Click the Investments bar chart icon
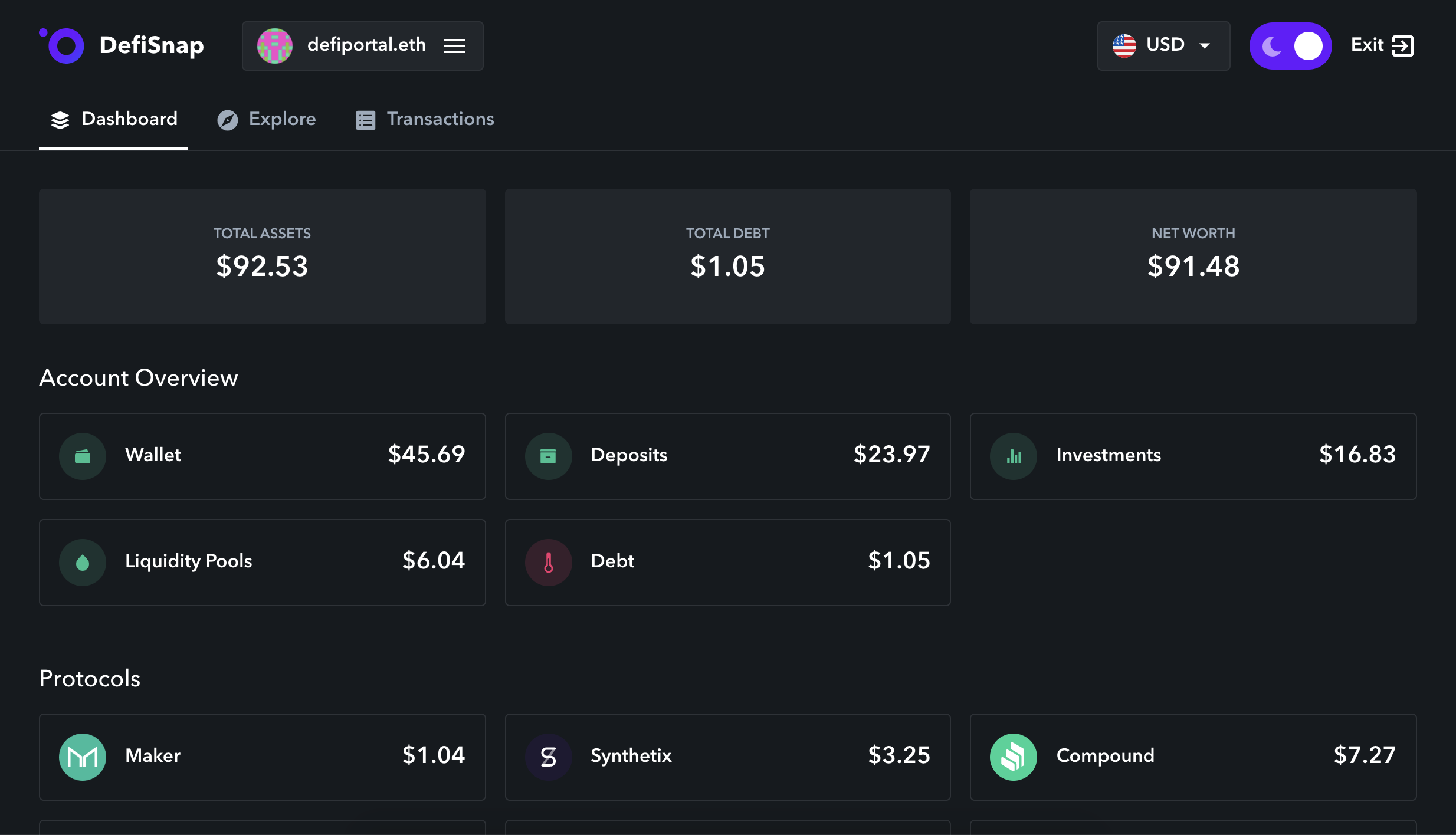Screen dimensions: 1456x835 coord(1014,456)
